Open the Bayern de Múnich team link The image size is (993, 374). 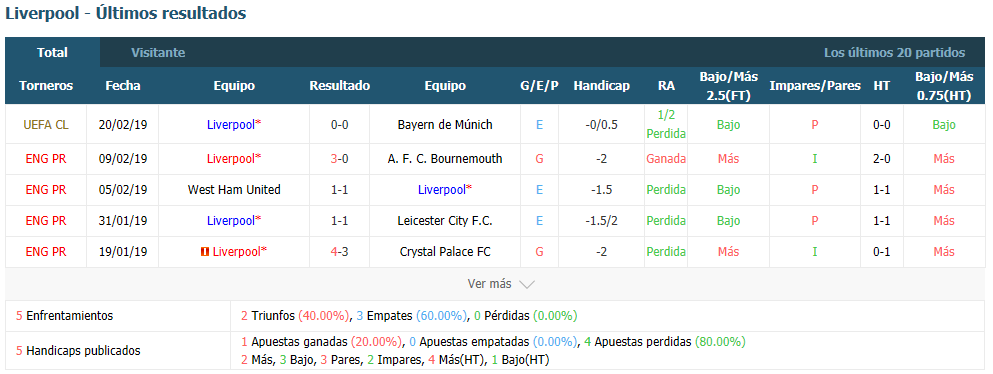(x=445, y=125)
